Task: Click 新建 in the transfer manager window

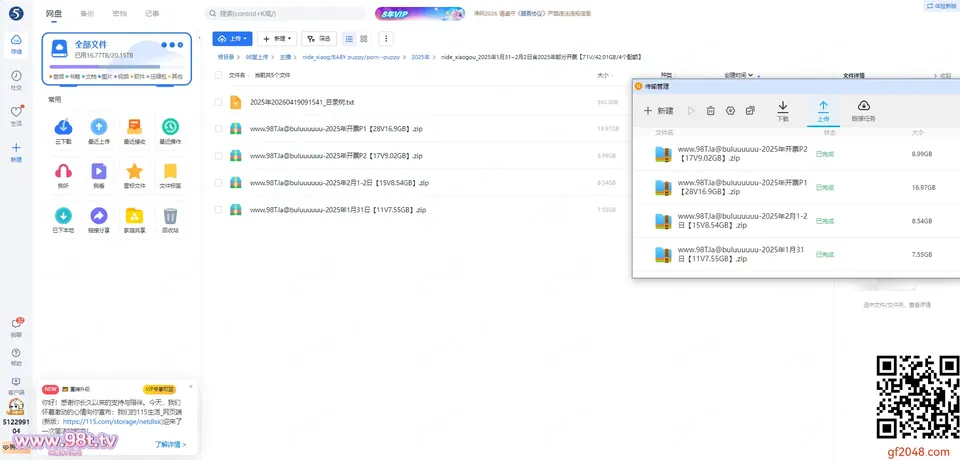Action: (x=659, y=111)
